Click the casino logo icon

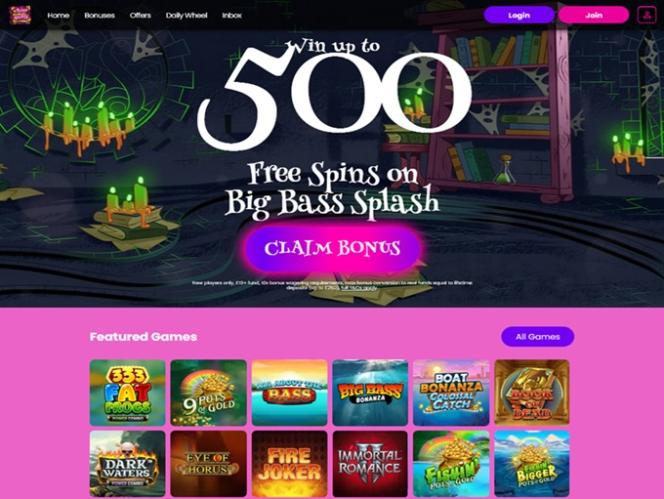20,15
